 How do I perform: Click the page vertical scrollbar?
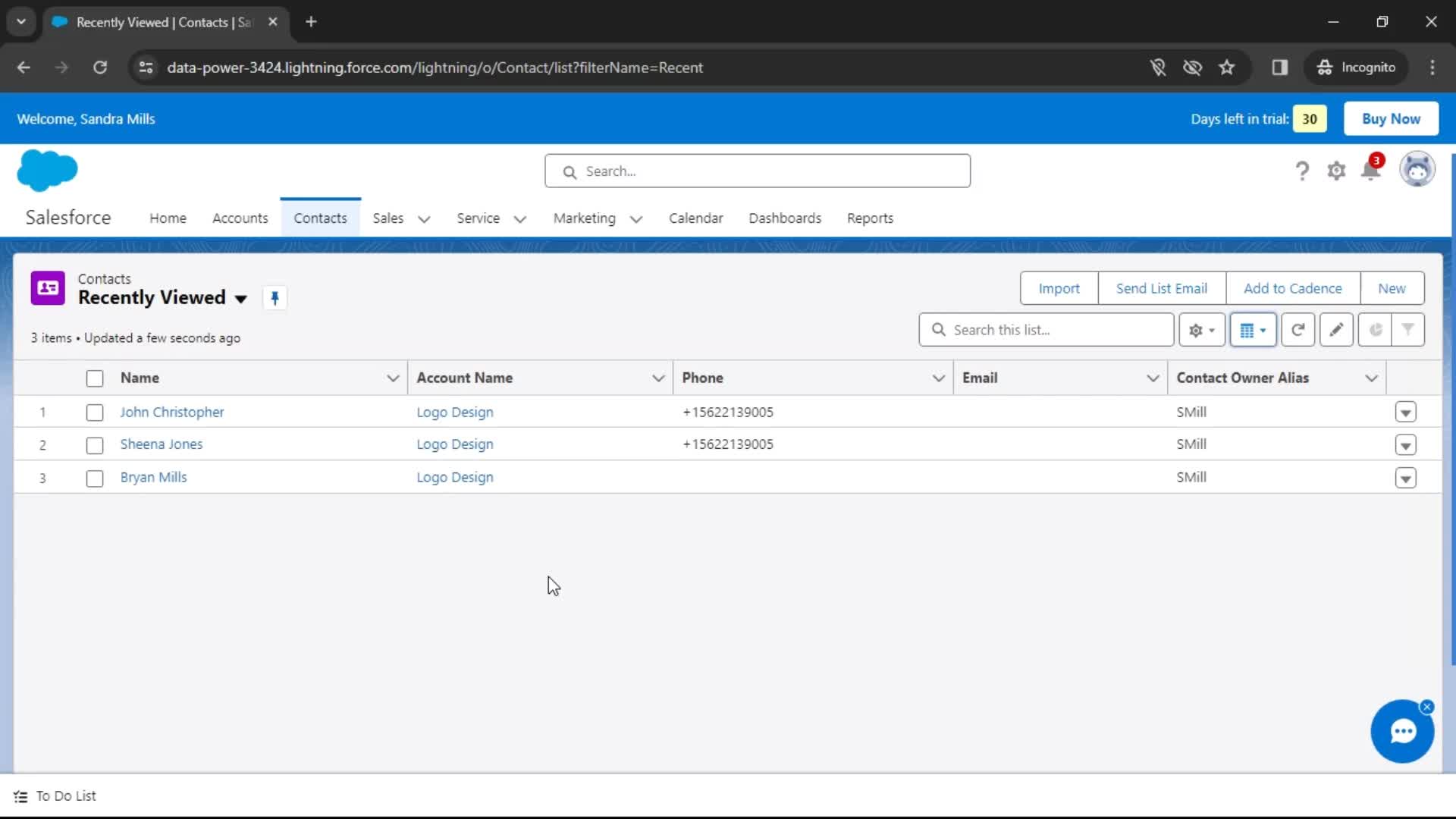tap(1452, 409)
